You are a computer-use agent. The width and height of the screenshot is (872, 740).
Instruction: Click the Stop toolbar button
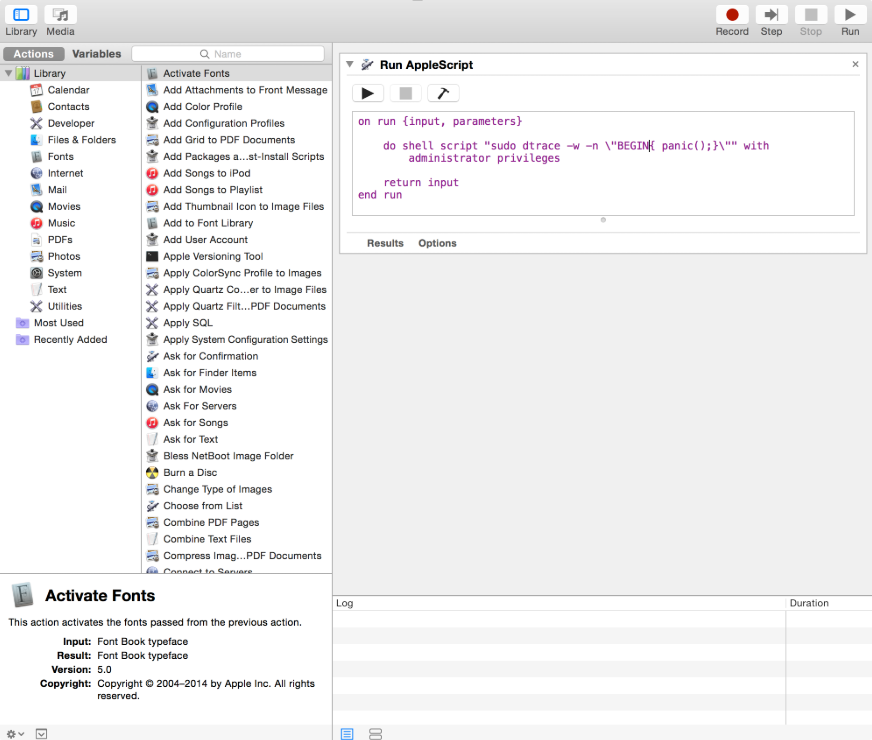click(x=811, y=21)
